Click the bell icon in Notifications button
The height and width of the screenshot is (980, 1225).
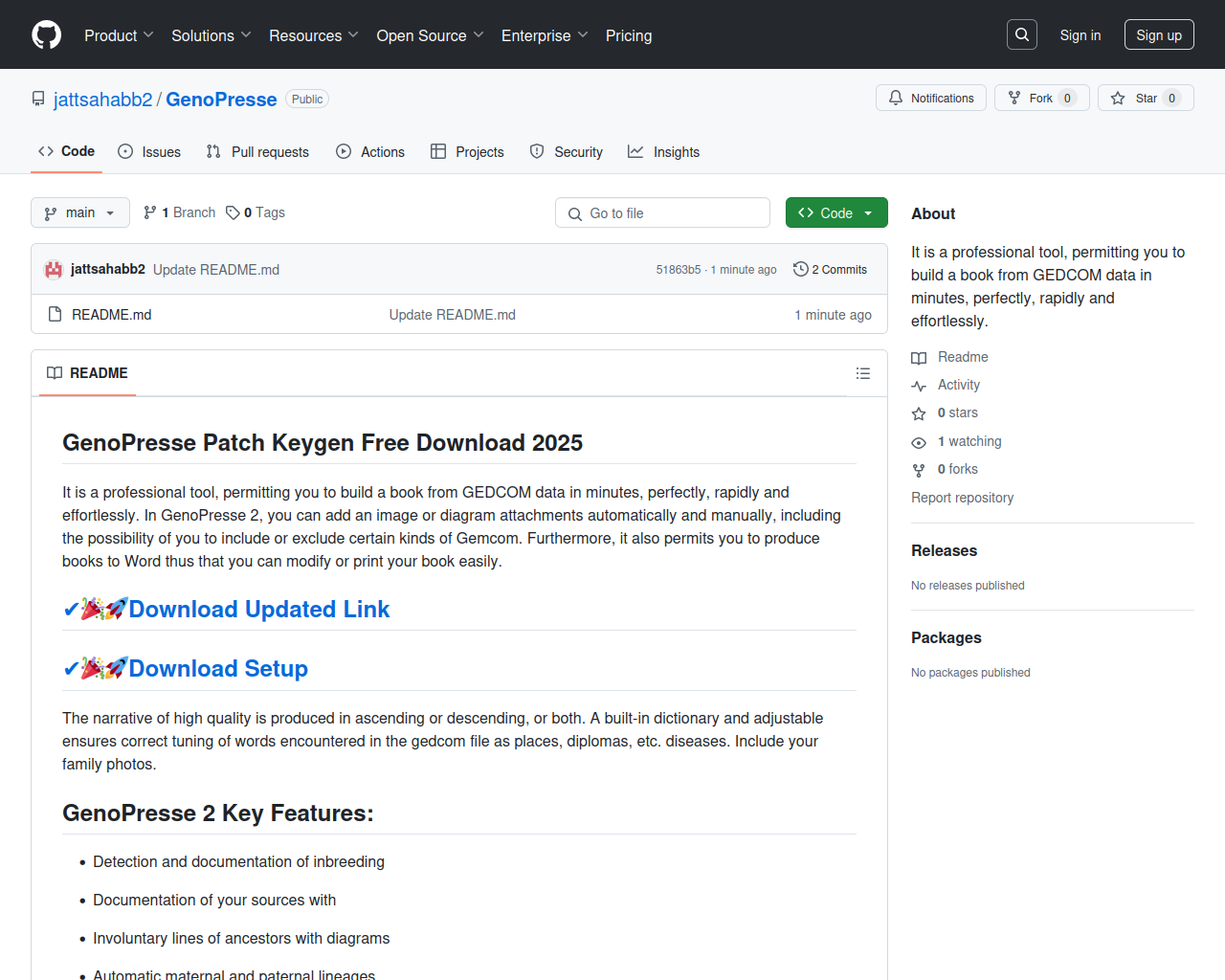(896, 98)
